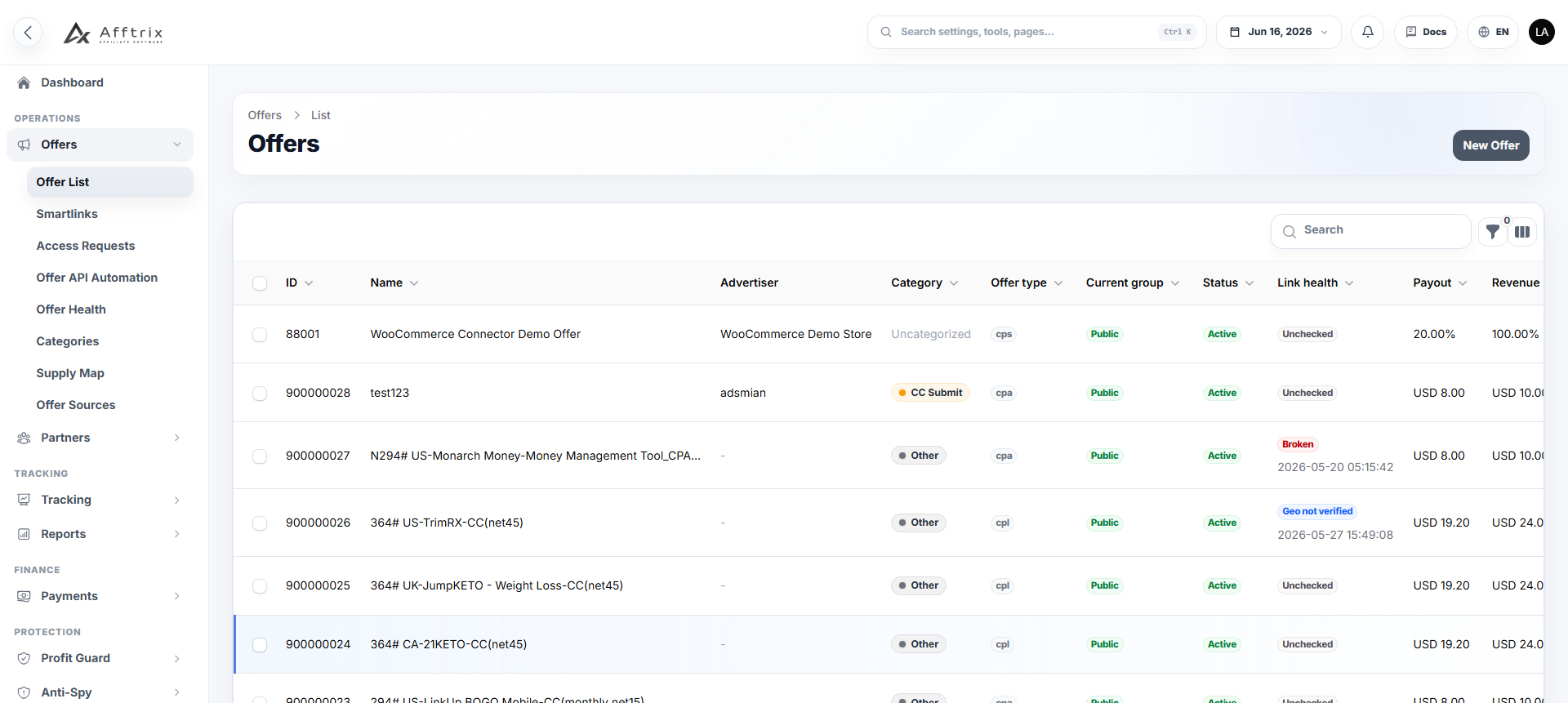
Task: Click the Broken link health badge
Action: click(1298, 444)
